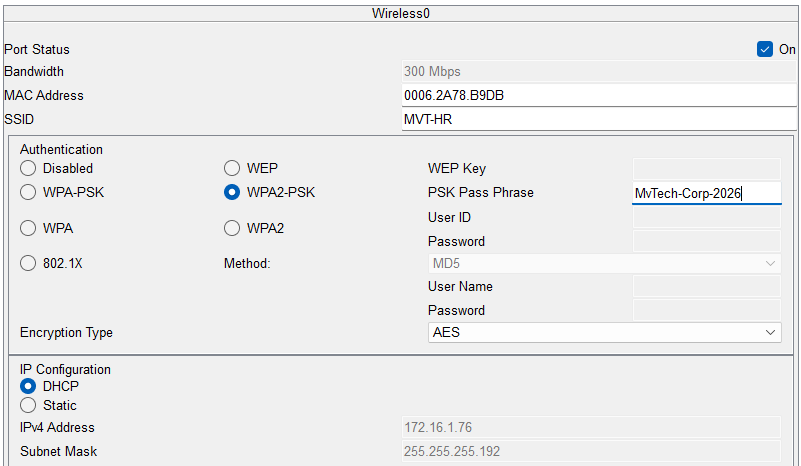The width and height of the screenshot is (801, 466).
Task: Click the Subnet Mask label
Action: point(59,451)
